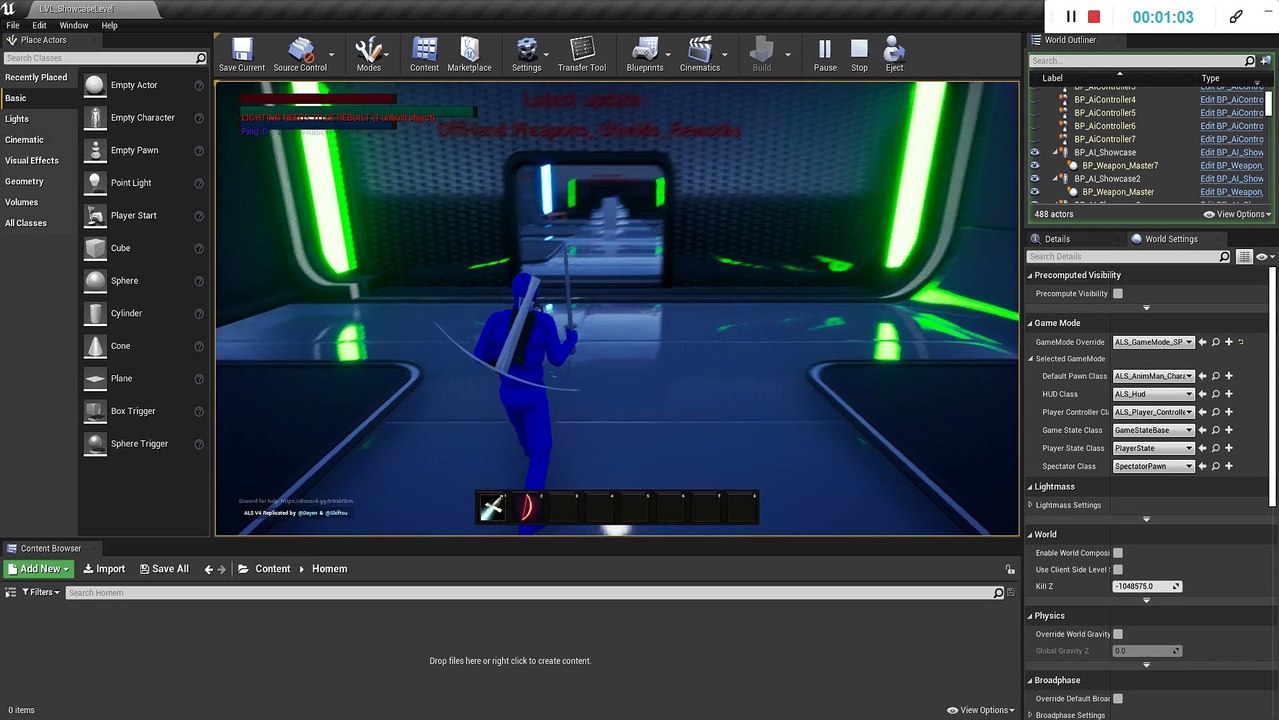The width and height of the screenshot is (1279, 720).
Task: Open the Help menu
Action: 109,25
